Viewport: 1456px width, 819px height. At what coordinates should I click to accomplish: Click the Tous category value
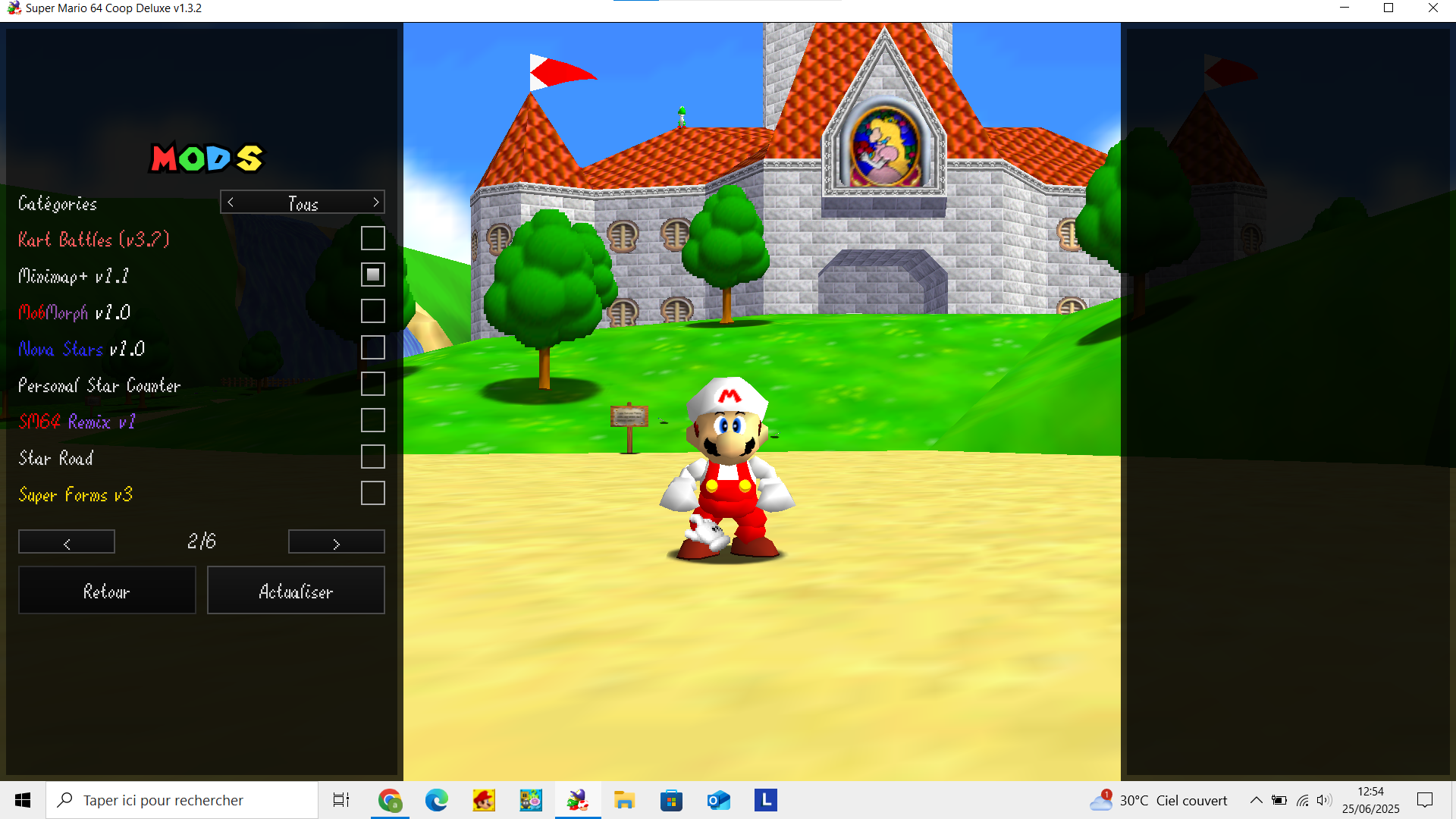click(303, 203)
